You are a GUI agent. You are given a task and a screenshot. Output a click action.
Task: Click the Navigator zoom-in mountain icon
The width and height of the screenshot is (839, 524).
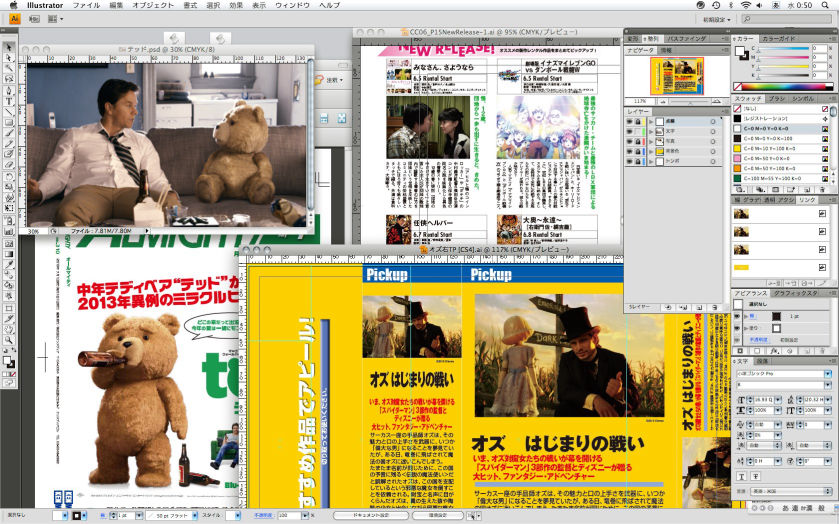[716, 101]
